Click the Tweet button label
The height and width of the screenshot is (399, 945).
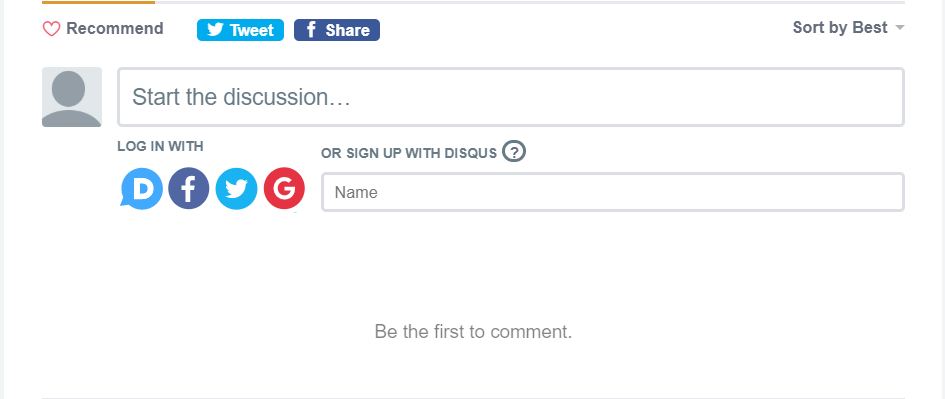252,30
